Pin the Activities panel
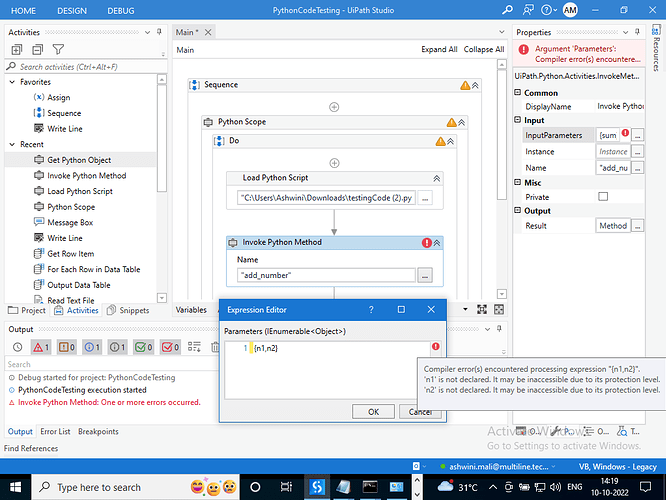666x500 pixels. click(x=159, y=32)
